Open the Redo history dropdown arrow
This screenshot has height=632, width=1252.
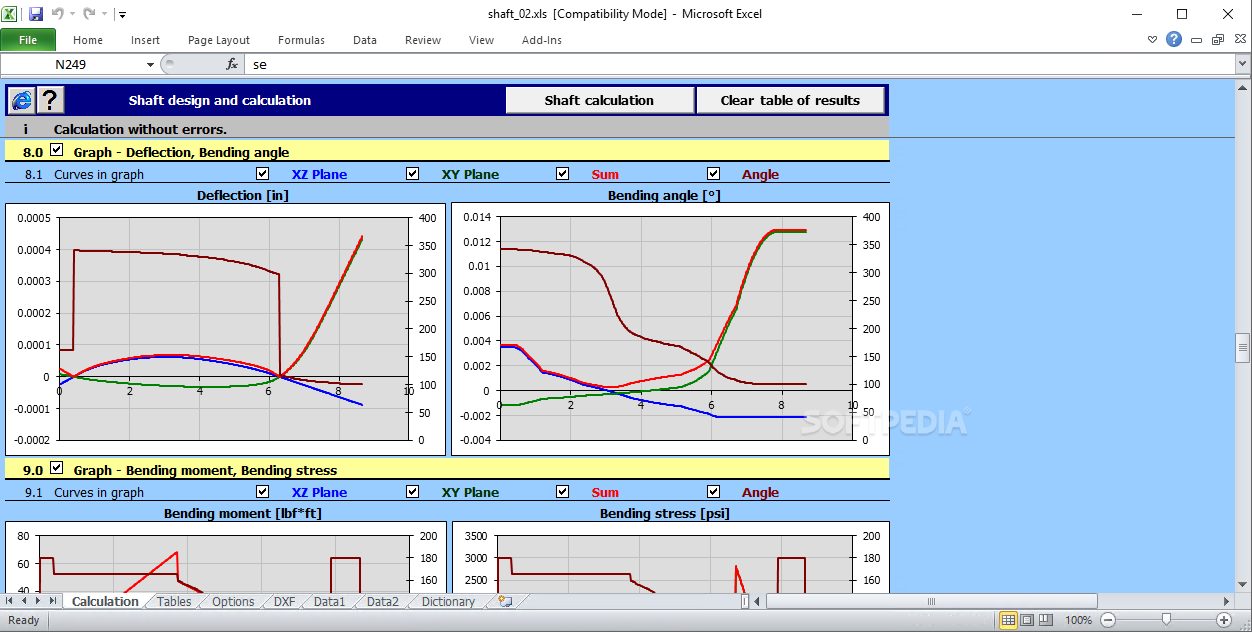point(104,15)
